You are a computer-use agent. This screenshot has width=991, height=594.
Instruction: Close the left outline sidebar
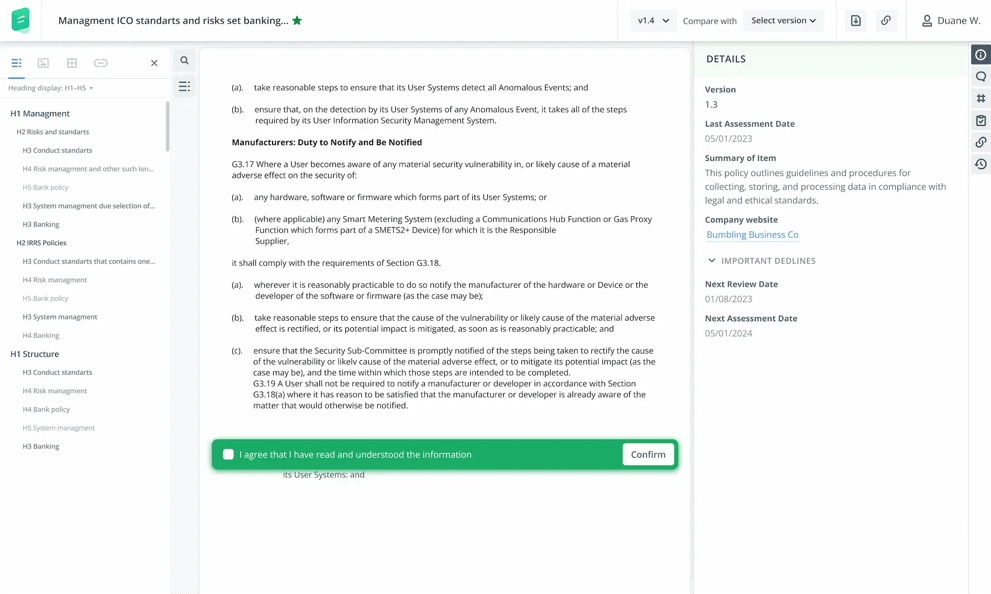(x=154, y=63)
